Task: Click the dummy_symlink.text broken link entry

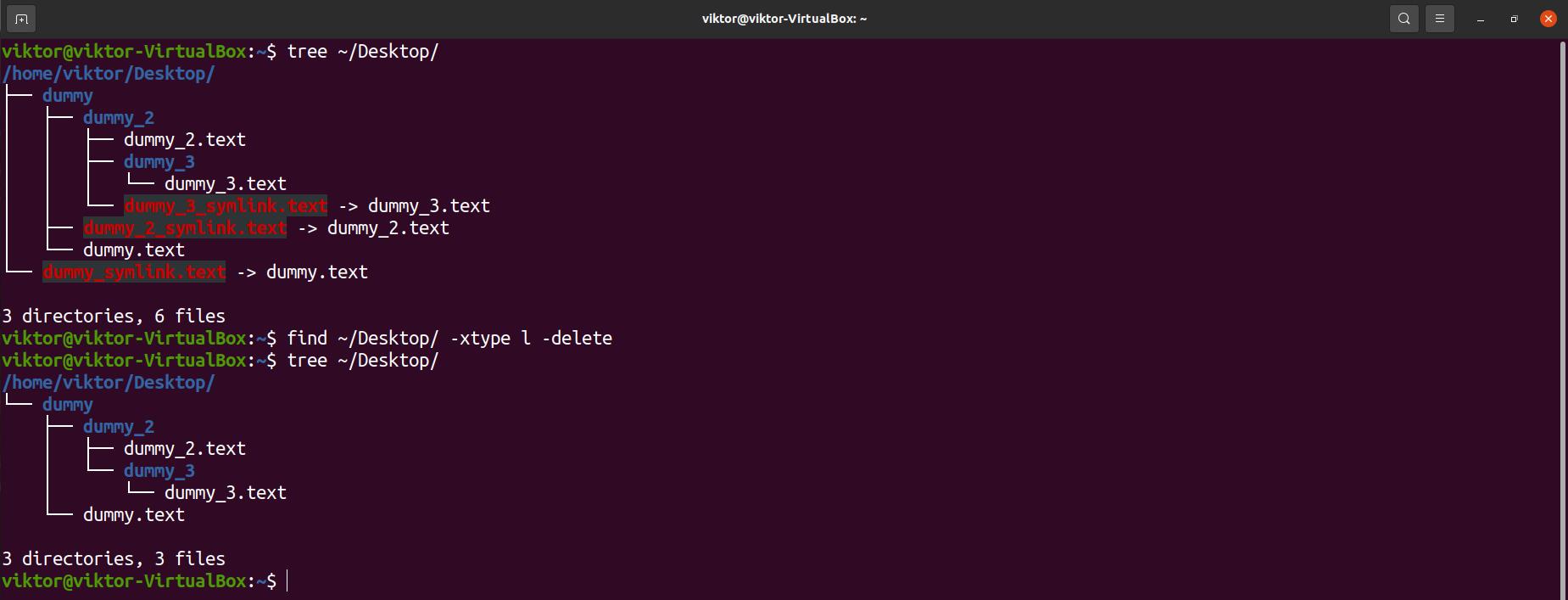Action: coord(134,272)
